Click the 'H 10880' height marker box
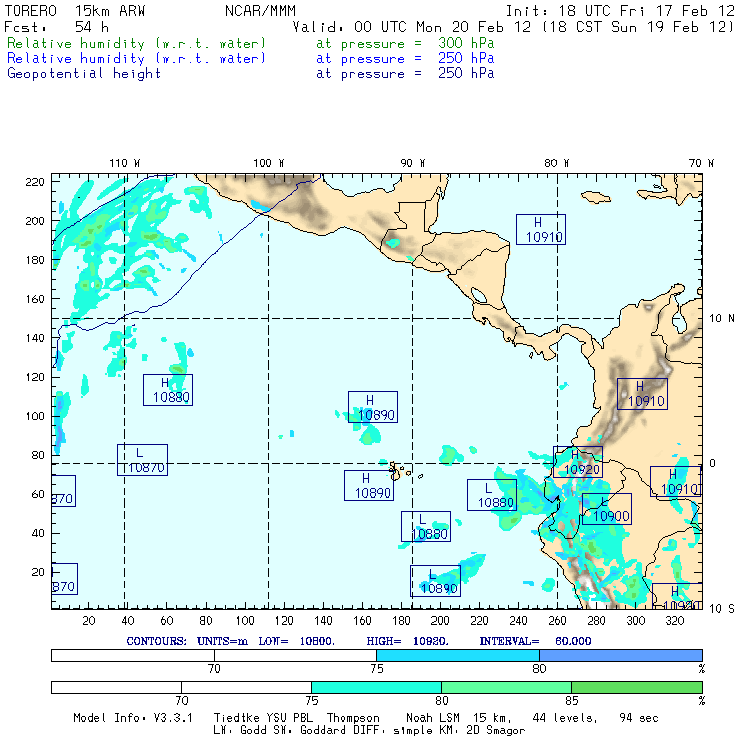This screenshot has height=740, width=740. click(168, 390)
